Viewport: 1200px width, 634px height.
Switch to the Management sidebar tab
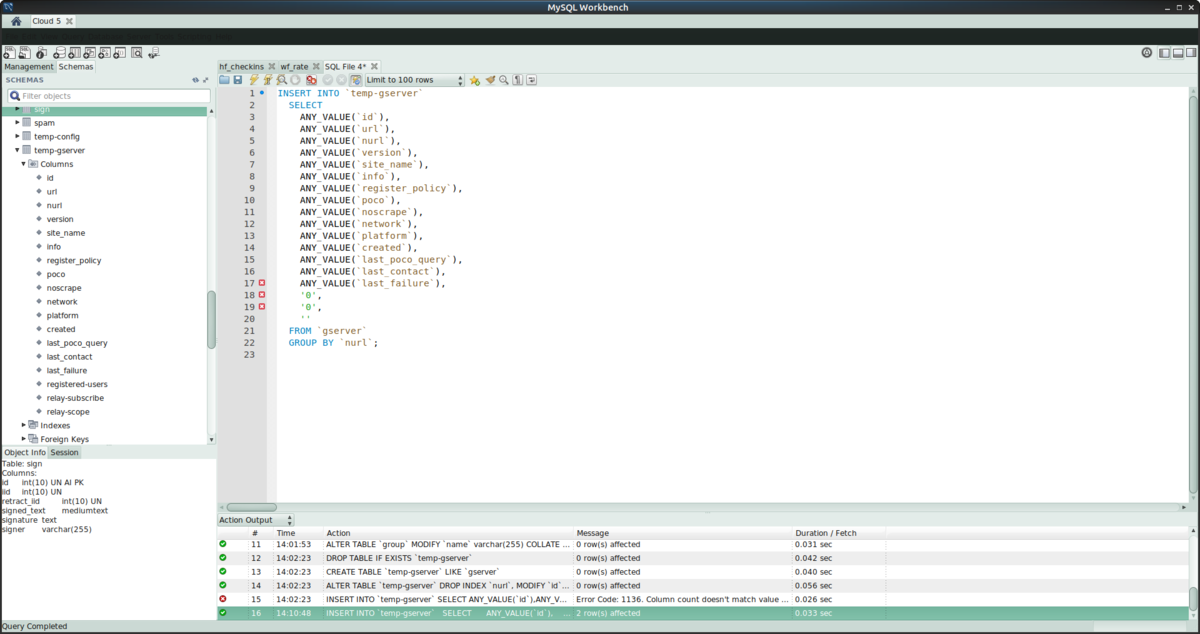28,67
